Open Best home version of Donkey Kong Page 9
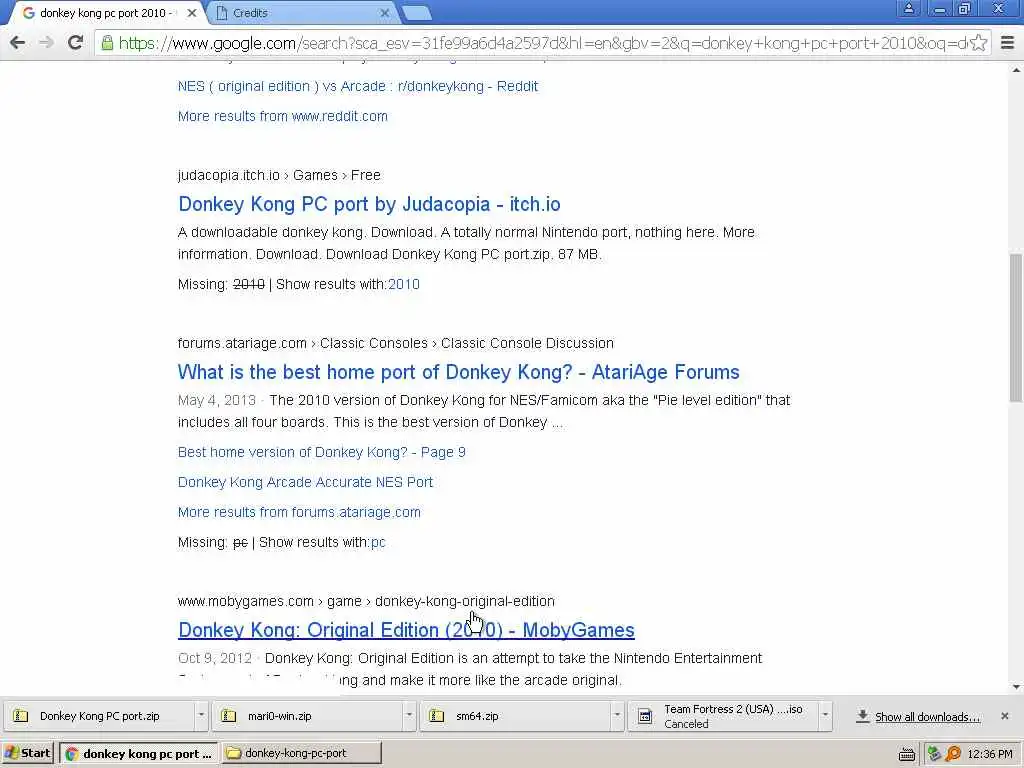This screenshot has height=768, width=1024. pyautogui.click(x=321, y=452)
